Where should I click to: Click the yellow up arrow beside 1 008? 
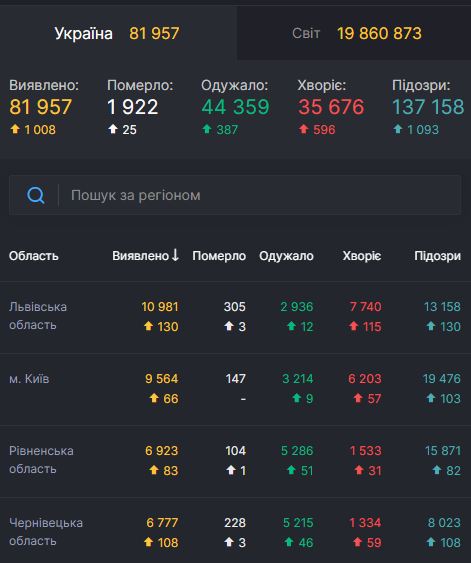click(15, 129)
